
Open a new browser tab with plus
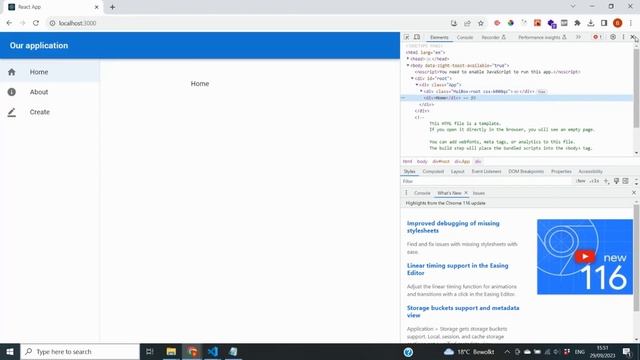click(x=112, y=7)
